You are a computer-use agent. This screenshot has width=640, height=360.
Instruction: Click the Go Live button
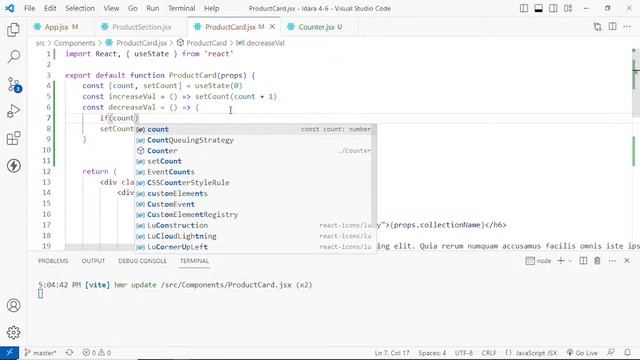[x=582, y=353]
